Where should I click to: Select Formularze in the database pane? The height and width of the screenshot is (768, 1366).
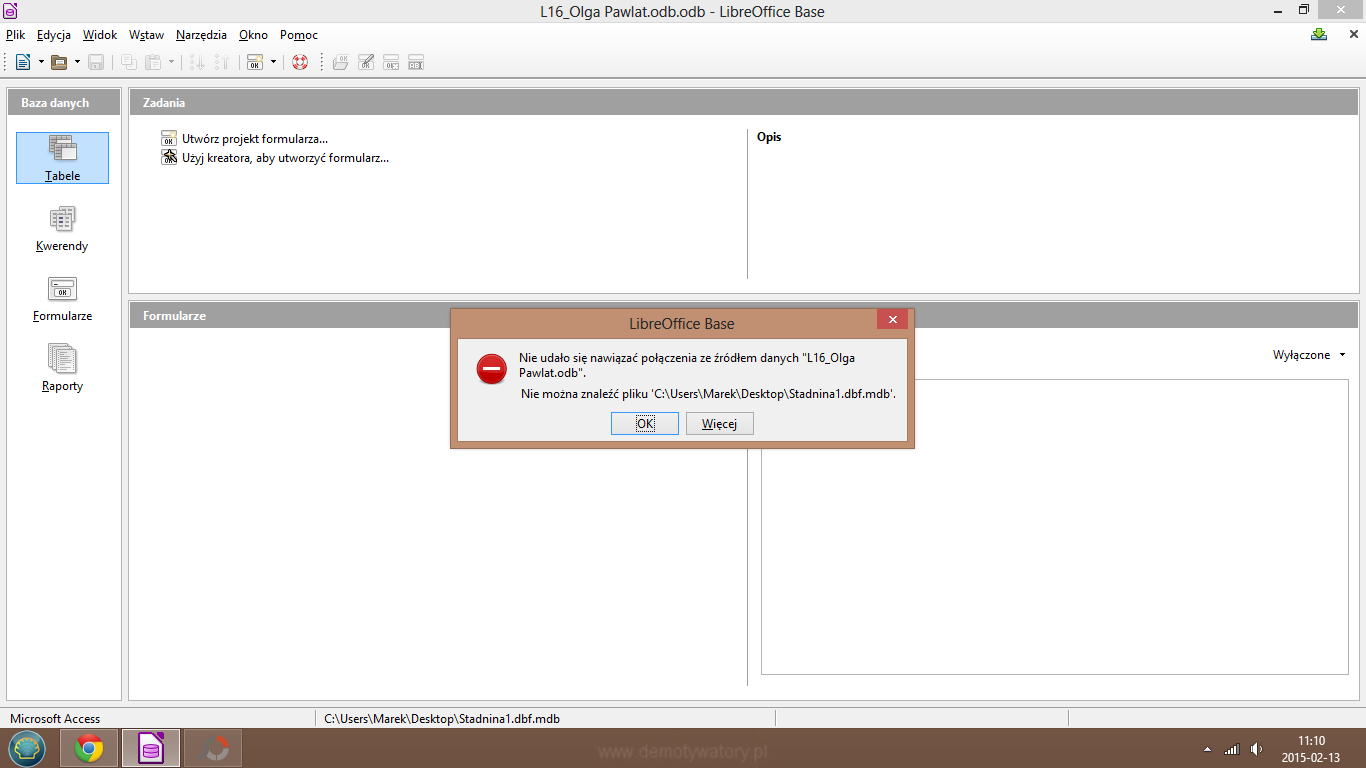pyautogui.click(x=62, y=298)
